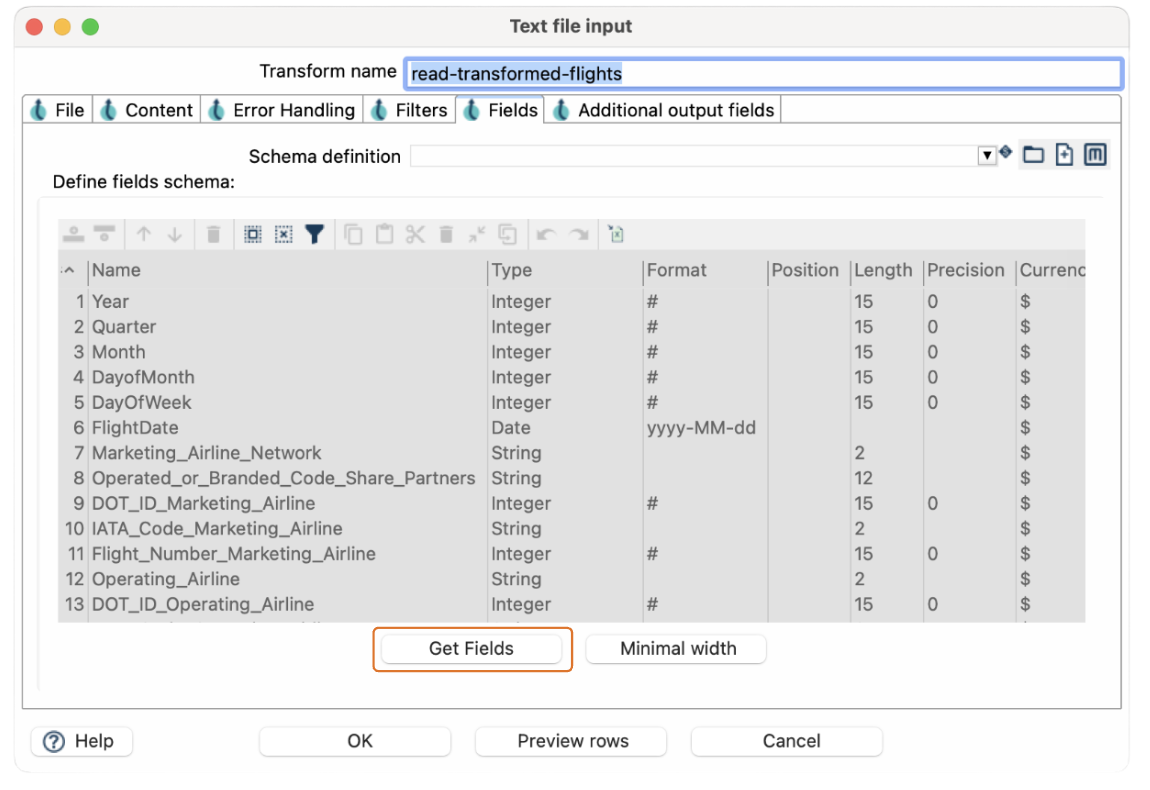
Task: Click the Length column header
Action: coord(887,271)
